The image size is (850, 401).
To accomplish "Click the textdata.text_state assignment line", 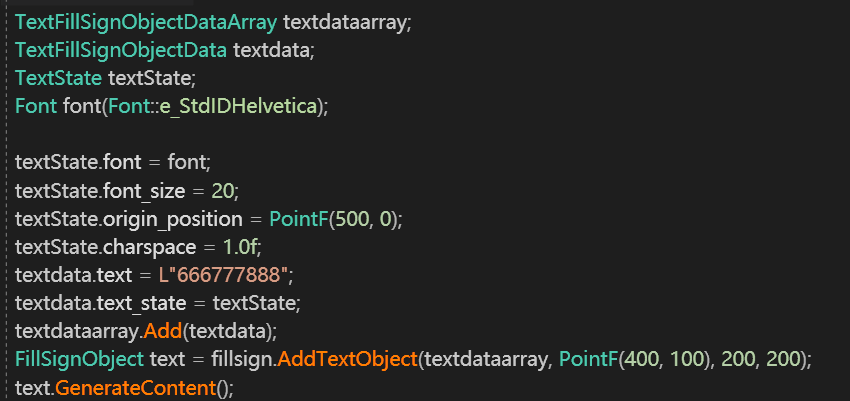I will click(157, 303).
